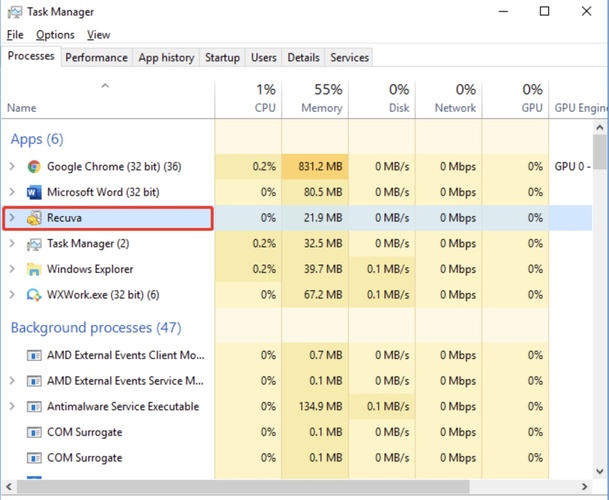This screenshot has width=609, height=500.
Task: Minimize the Task Manager window
Action: [503, 11]
